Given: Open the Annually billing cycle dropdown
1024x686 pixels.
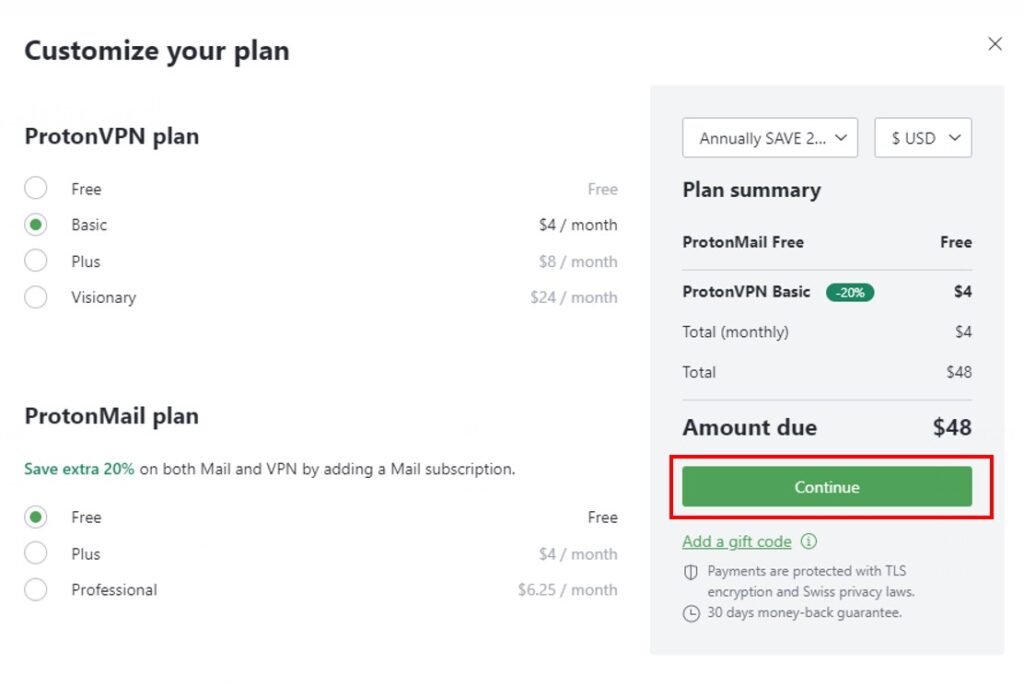Looking at the screenshot, I should [770, 138].
